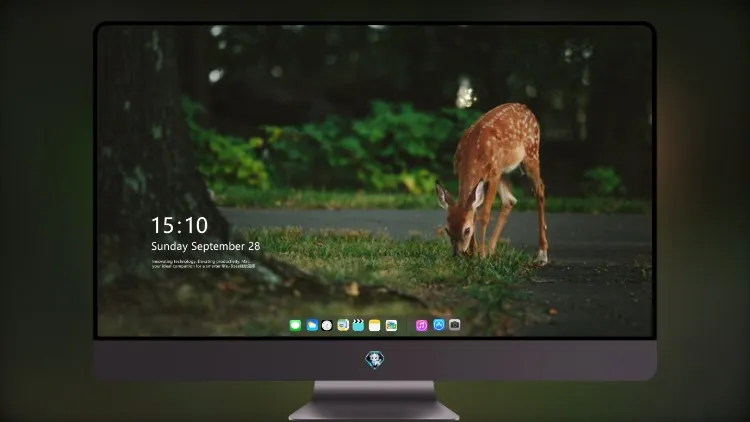Click the date text Sunday September 28
This screenshot has height=422, width=750.
tap(206, 246)
